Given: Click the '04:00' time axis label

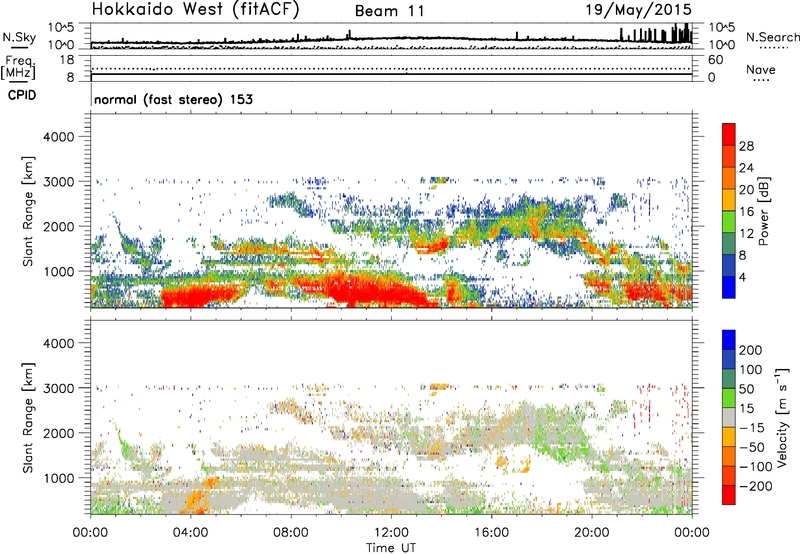Looking at the screenshot, I should coord(190,533).
